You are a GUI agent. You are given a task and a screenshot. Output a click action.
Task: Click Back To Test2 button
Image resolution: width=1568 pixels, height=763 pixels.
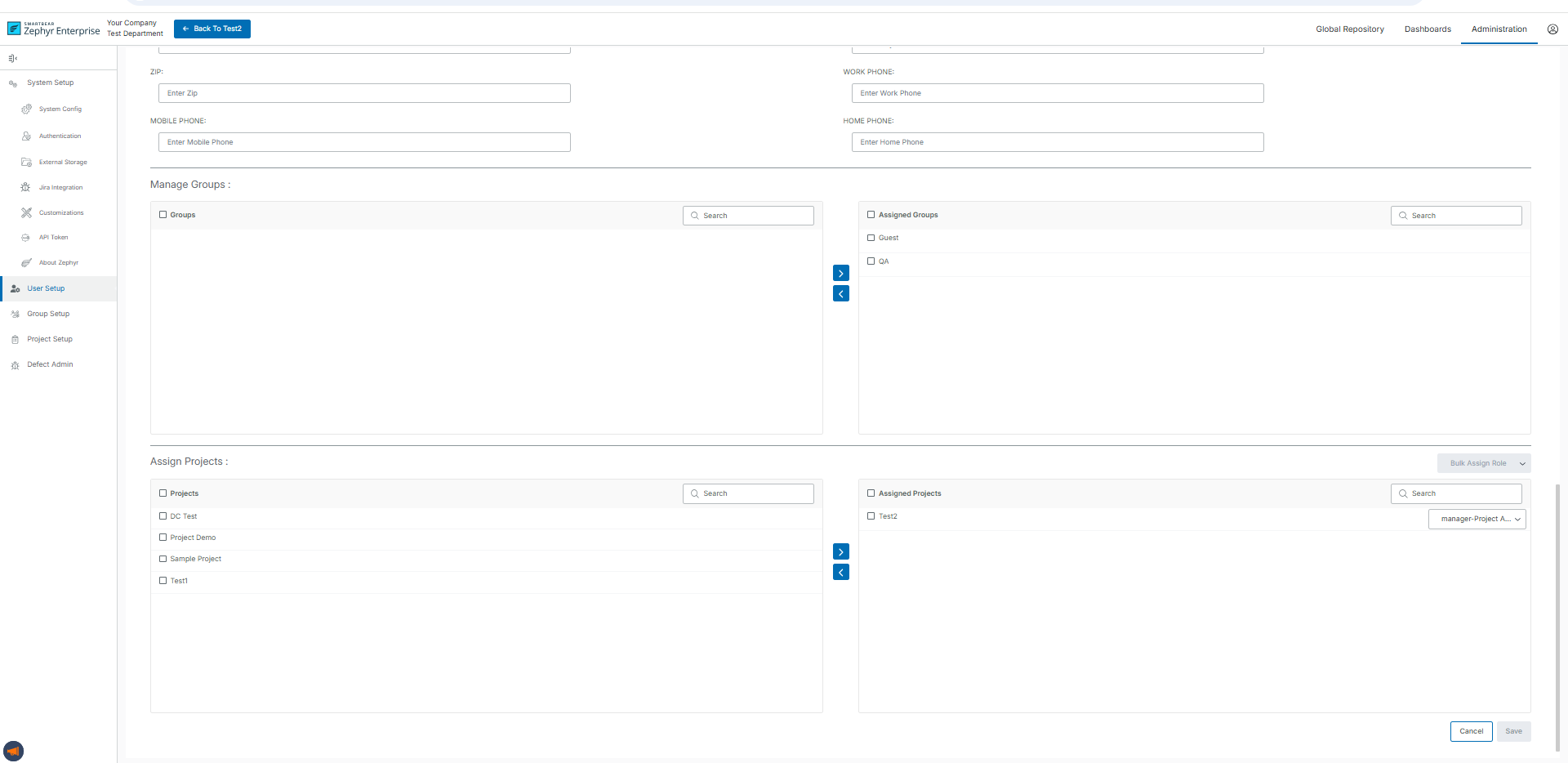pyautogui.click(x=212, y=29)
